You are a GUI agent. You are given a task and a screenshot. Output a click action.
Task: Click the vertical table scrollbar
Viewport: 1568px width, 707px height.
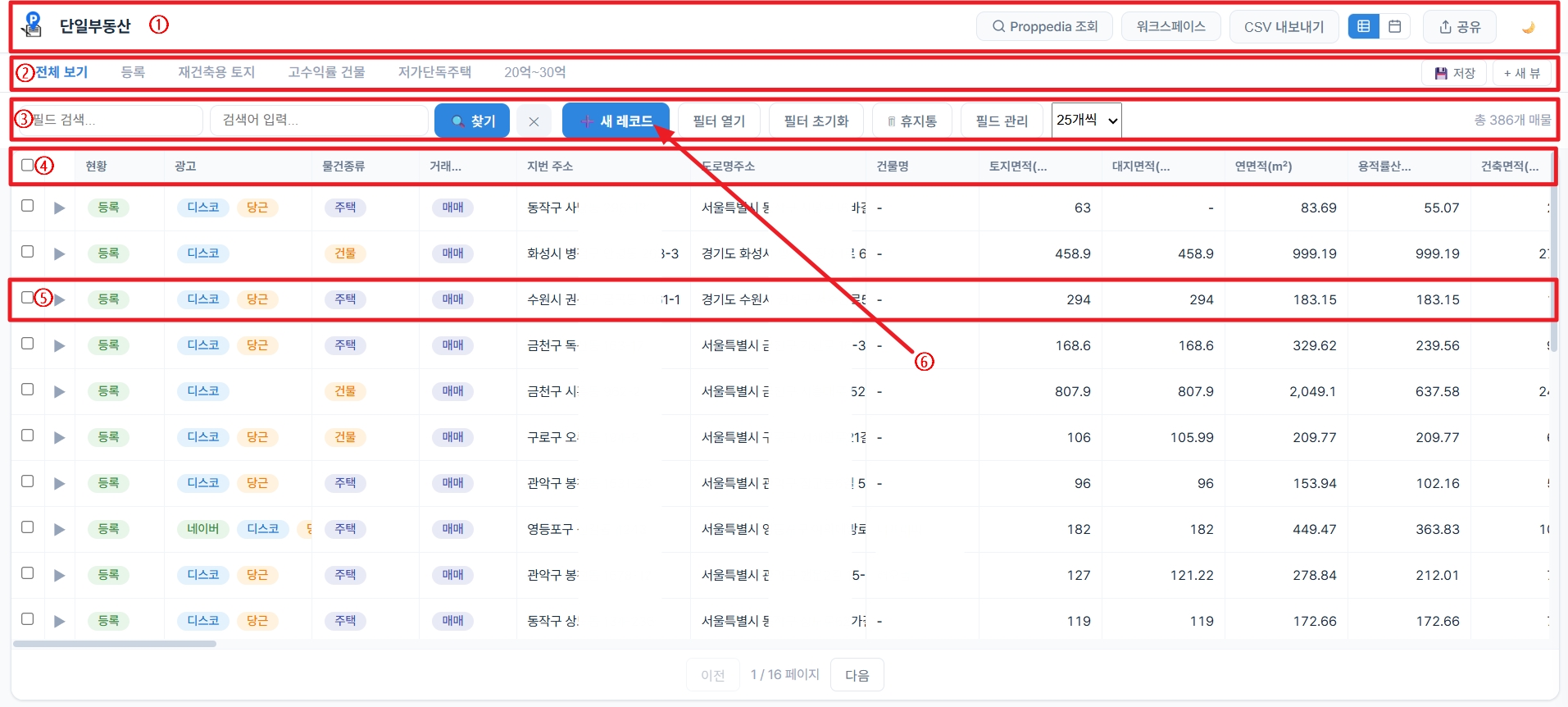pyautogui.click(x=1554, y=250)
